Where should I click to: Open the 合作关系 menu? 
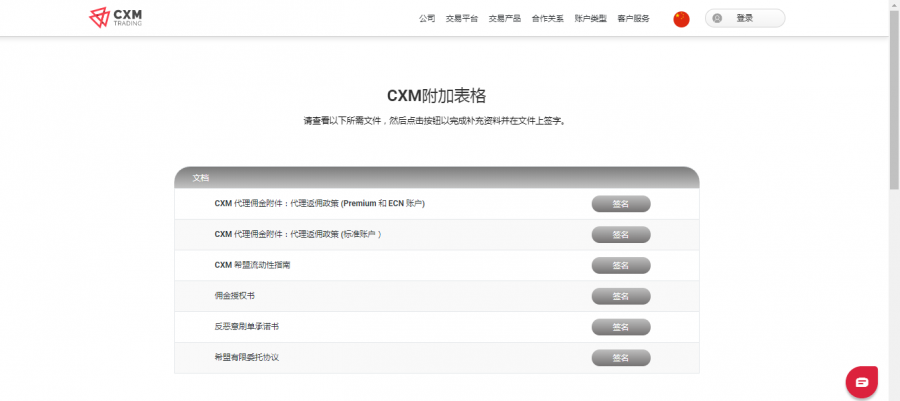pyautogui.click(x=548, y=18)
